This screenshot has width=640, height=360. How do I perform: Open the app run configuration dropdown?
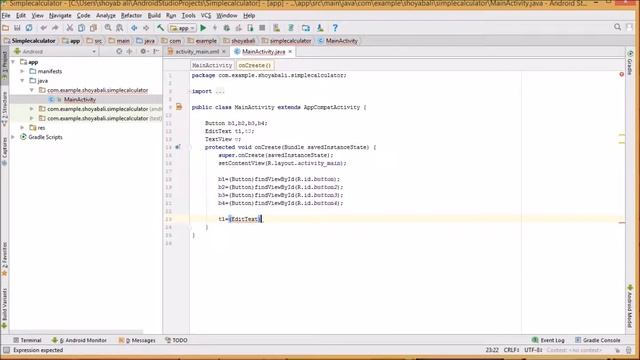(x=182, y=28)
